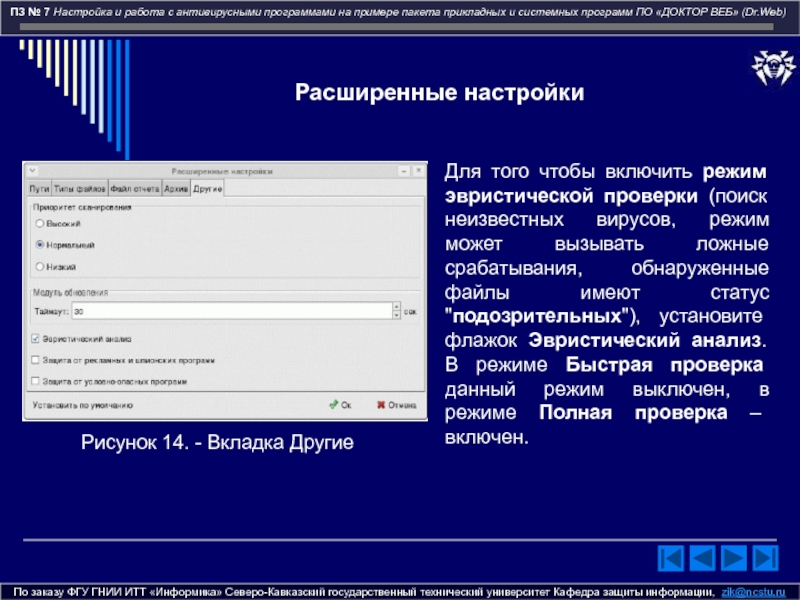Enable protection from adware and spyware

point(36,360)
